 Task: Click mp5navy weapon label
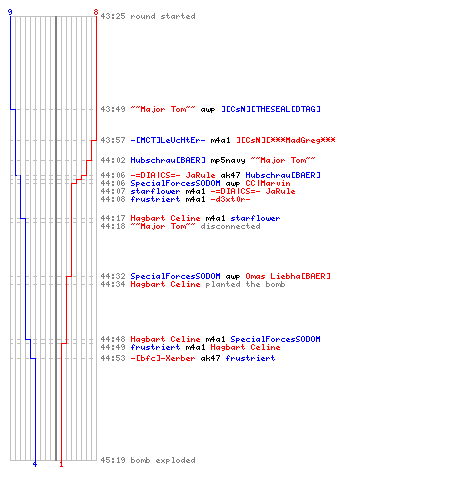228,160
